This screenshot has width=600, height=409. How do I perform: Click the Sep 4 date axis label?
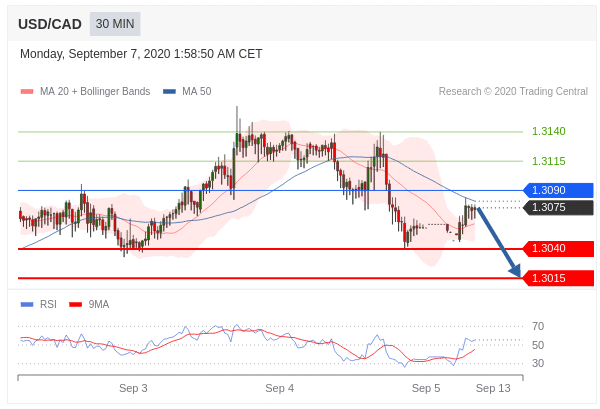tap(280, 388)
